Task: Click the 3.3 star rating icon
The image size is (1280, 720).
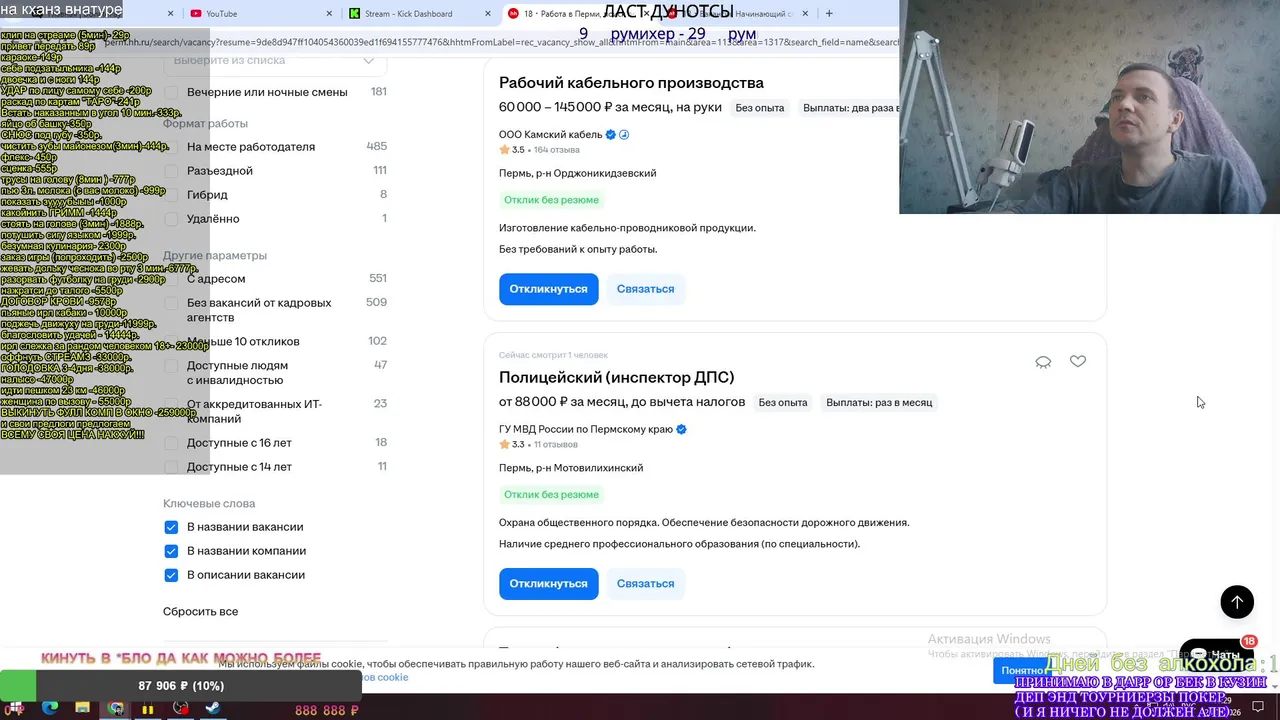Action: pyautogui.click(x=505, y=445)
